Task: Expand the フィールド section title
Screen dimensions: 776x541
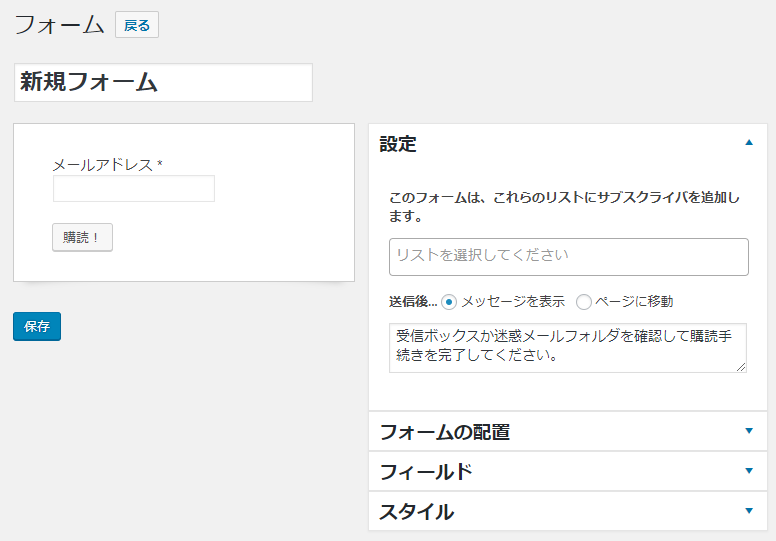Action: 425,472
